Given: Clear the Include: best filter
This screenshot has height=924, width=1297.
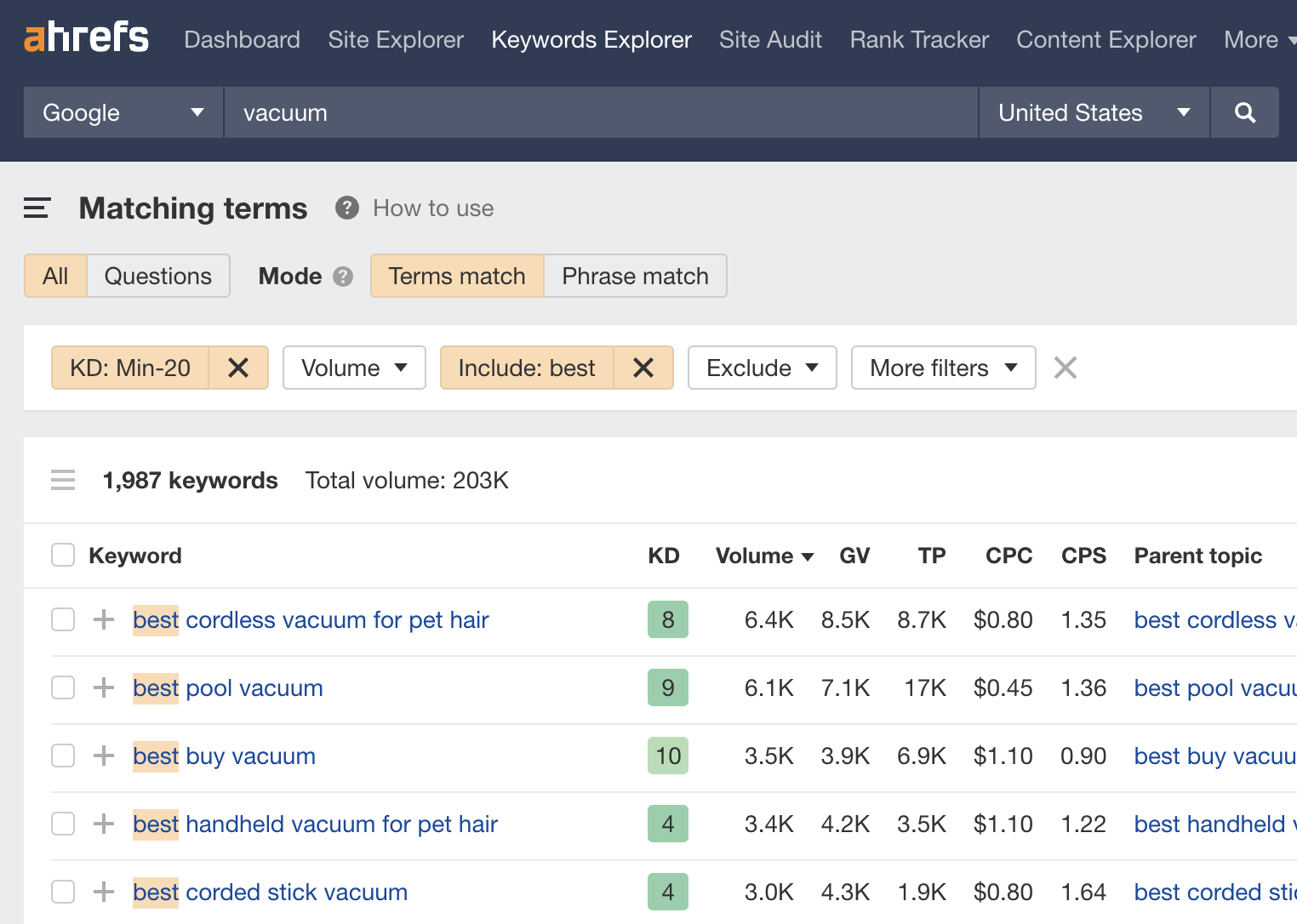Looking at the screenshot, I should click(643, 368).
